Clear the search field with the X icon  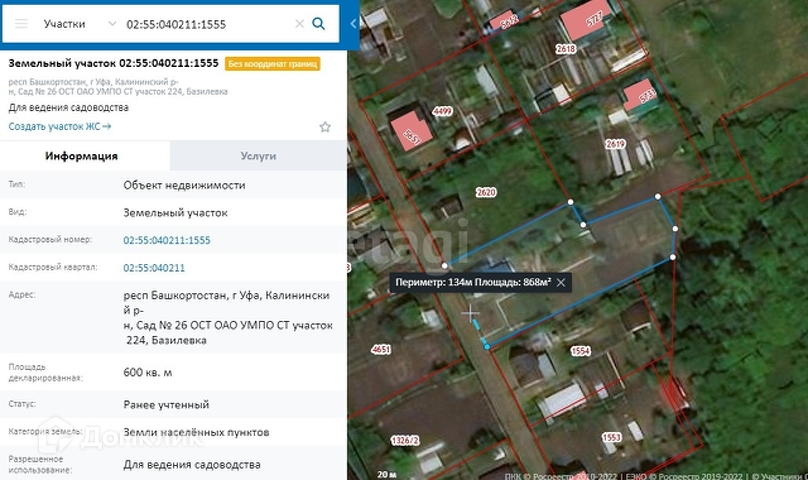tap(299, 24)
